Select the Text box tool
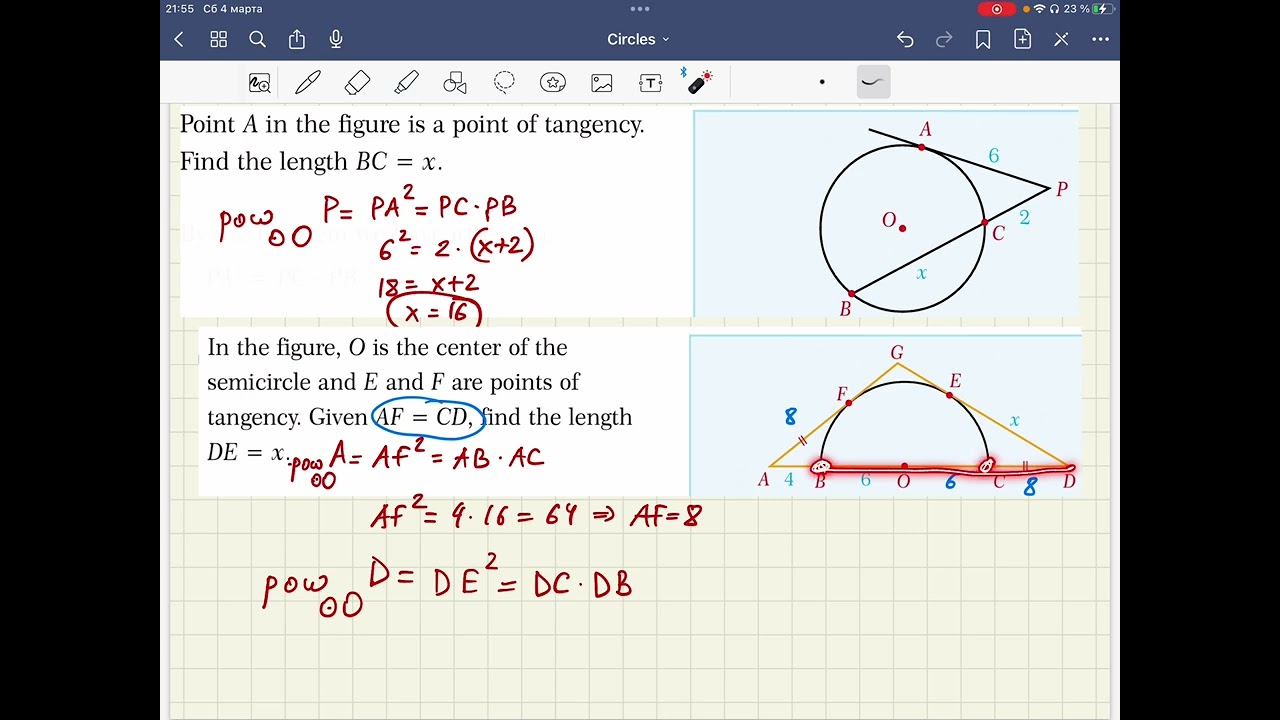 (x=651, y=83)
